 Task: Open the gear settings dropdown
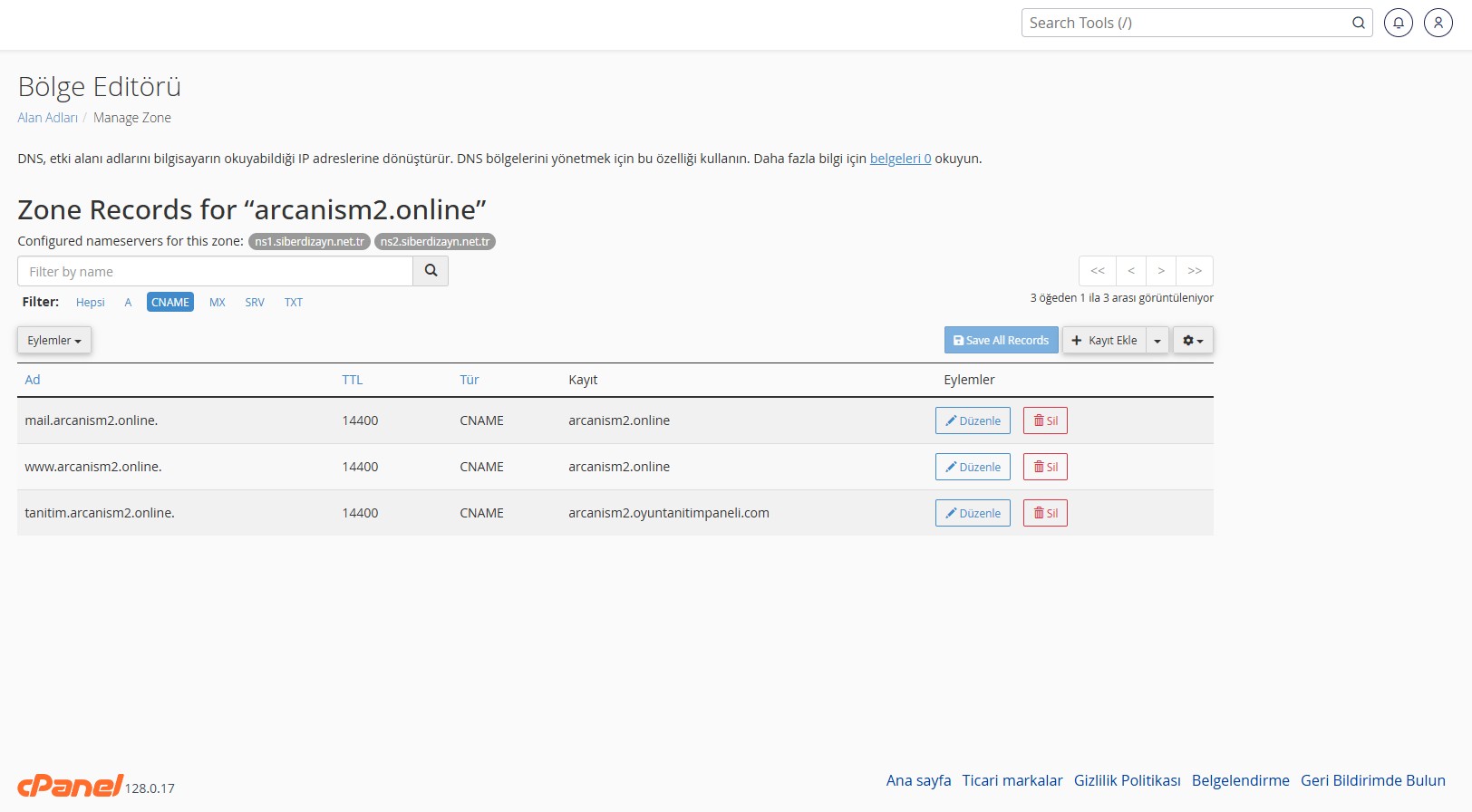tap(1193, 340)
